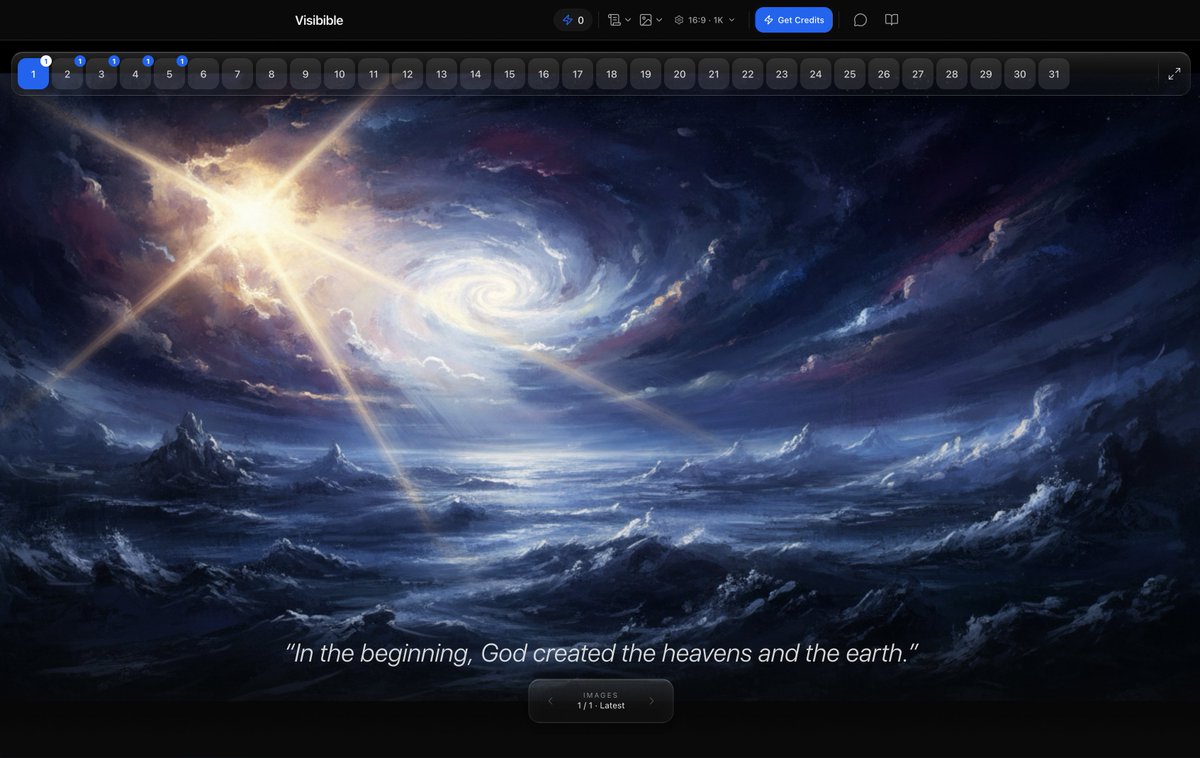The width and height of the screenshot is (1200, 758).
Task: Click the credits balance lightning badge
Action: (573, 20)
